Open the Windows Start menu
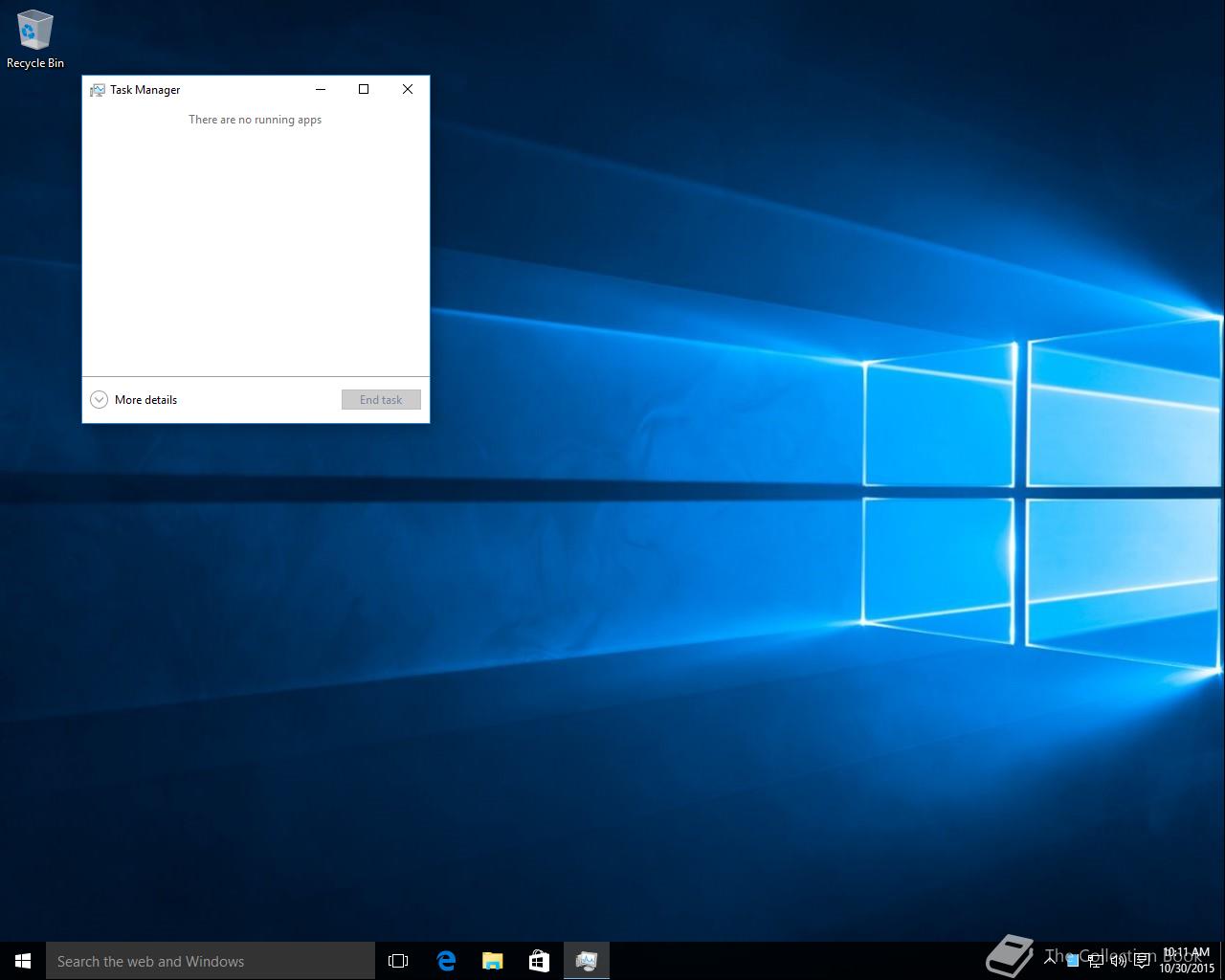This screenshot has height=980, width=1225. pos(23,961)
